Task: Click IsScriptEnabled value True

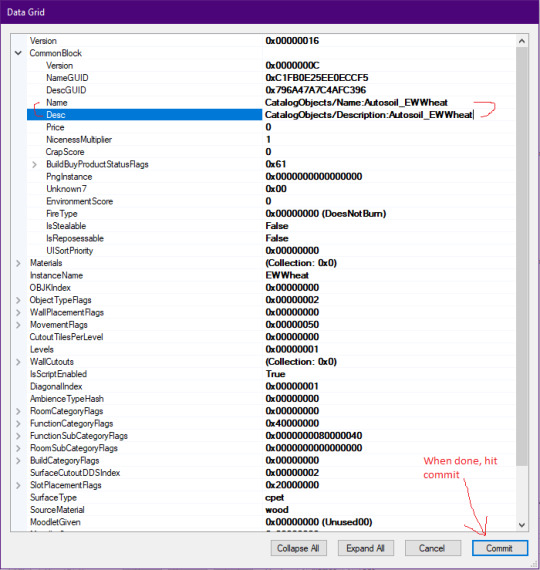Action: coord(275,374)
